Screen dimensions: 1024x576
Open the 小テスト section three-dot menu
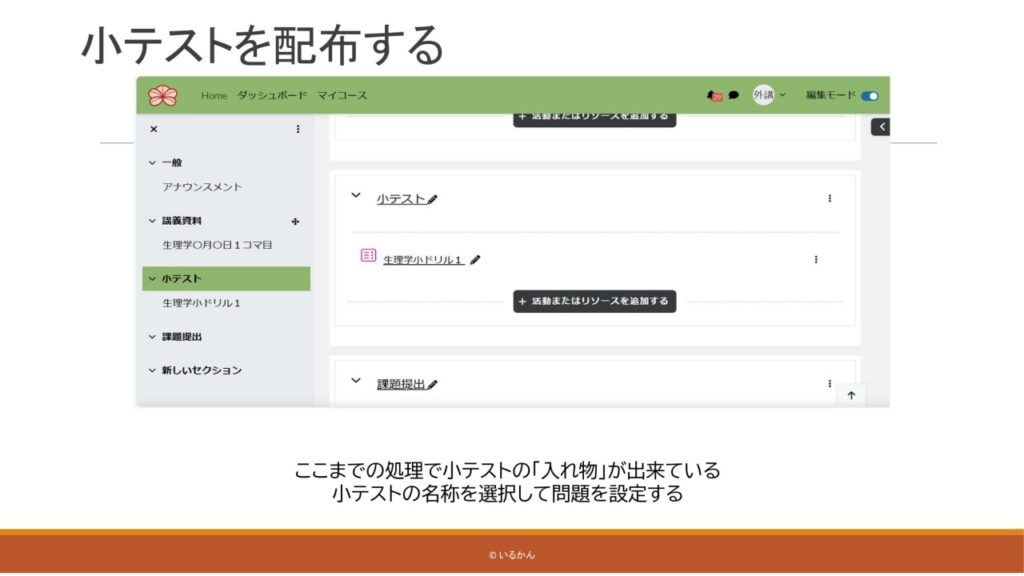[829, 199]
